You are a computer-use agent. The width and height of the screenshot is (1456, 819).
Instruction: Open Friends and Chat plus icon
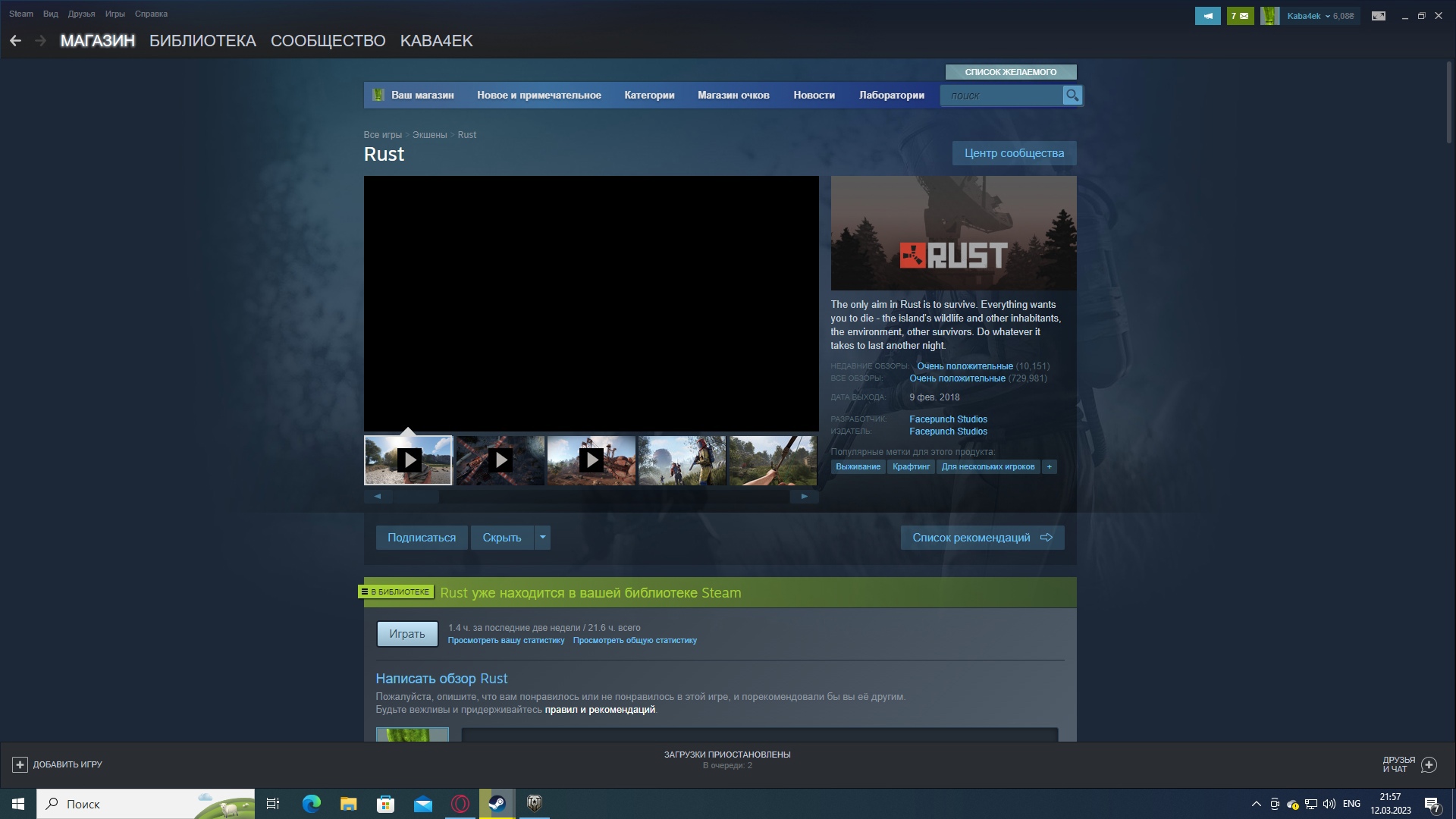tap(1429, 764)
